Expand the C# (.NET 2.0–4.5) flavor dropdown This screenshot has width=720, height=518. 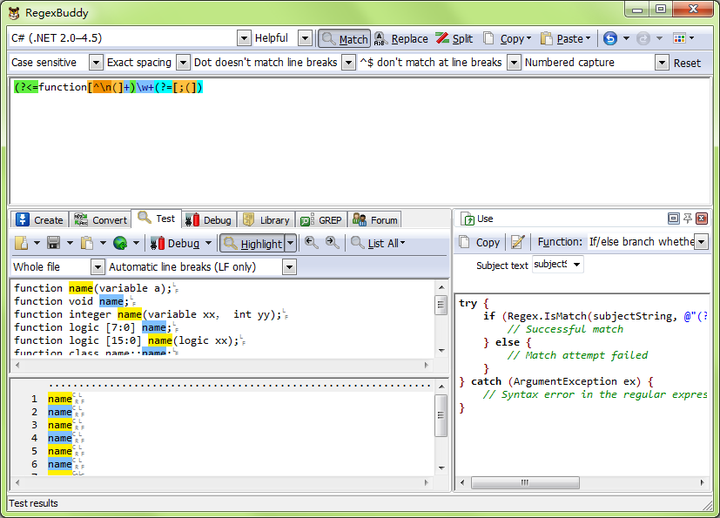pyautogui.click(x=244, y=39)
